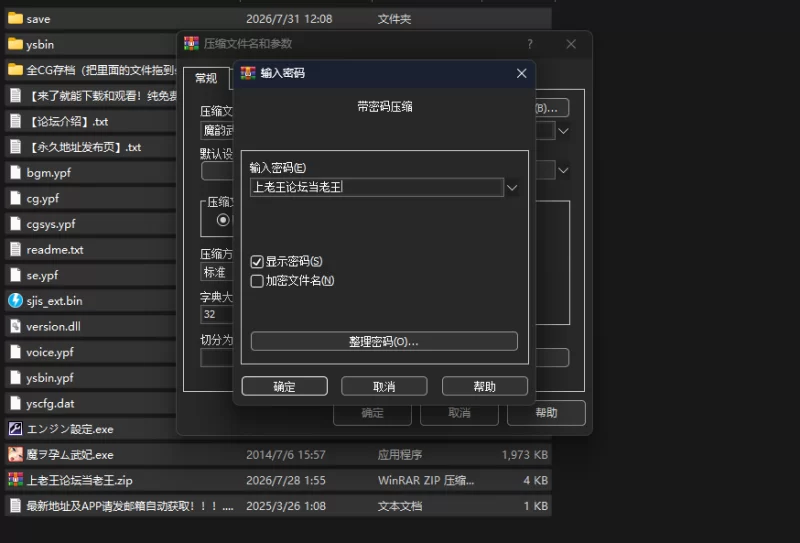
Task: Click the 【来了就能下载和观看 text file icon
Action: [x=15, y=95]
